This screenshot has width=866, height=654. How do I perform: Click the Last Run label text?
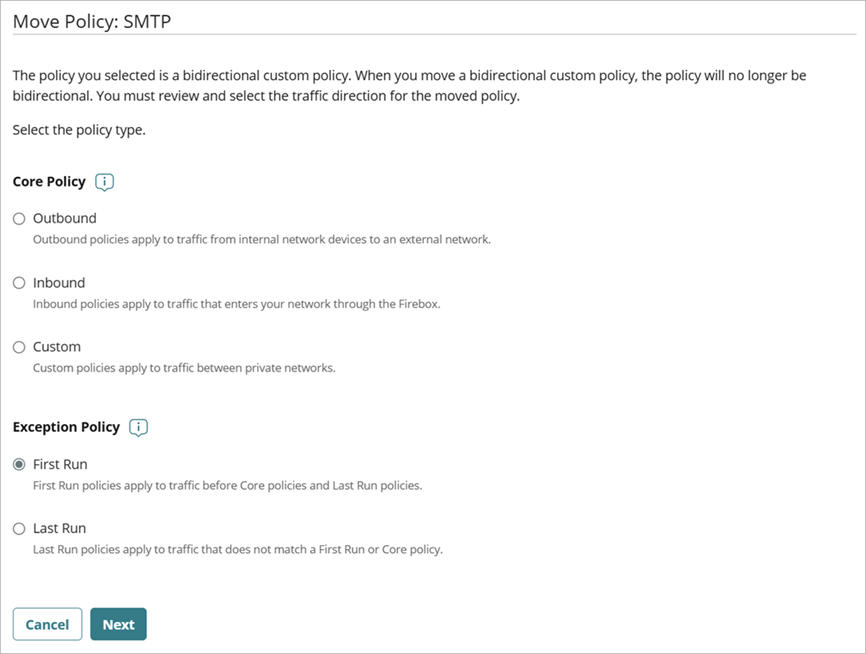click(61, 528)
